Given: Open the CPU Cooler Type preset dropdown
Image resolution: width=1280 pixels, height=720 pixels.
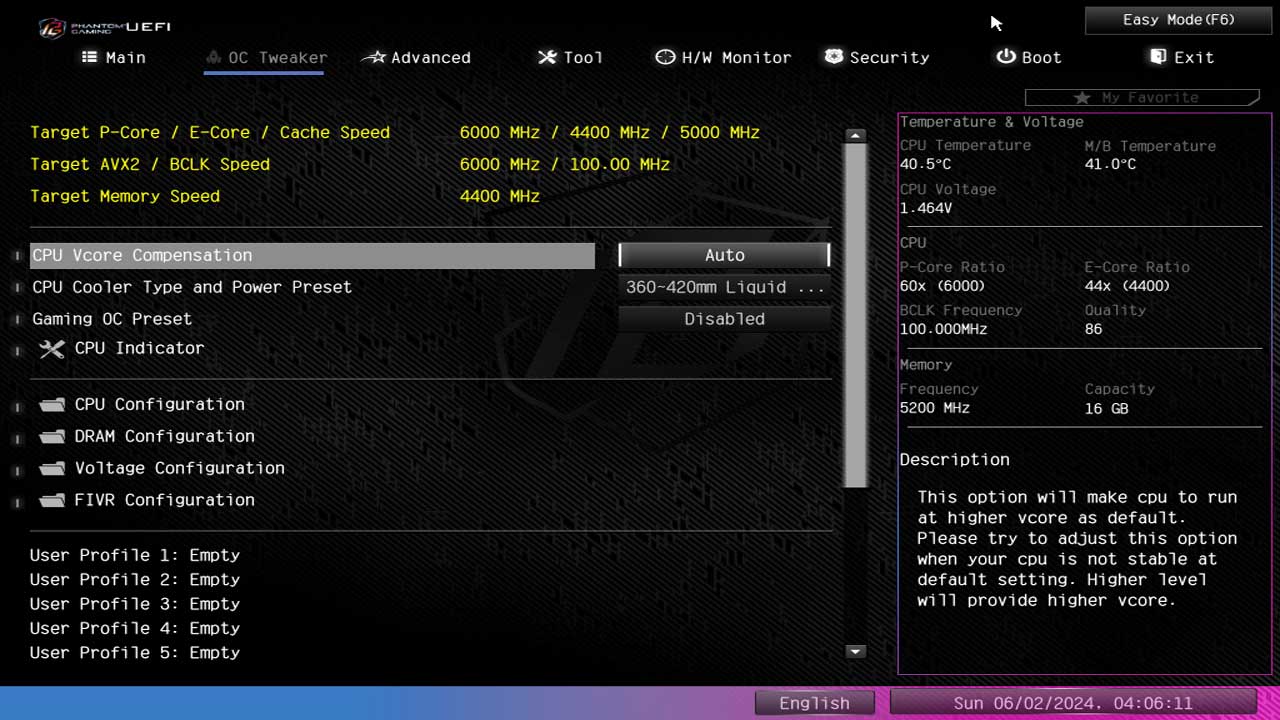Looking at the screenshot, I should 724,287.
